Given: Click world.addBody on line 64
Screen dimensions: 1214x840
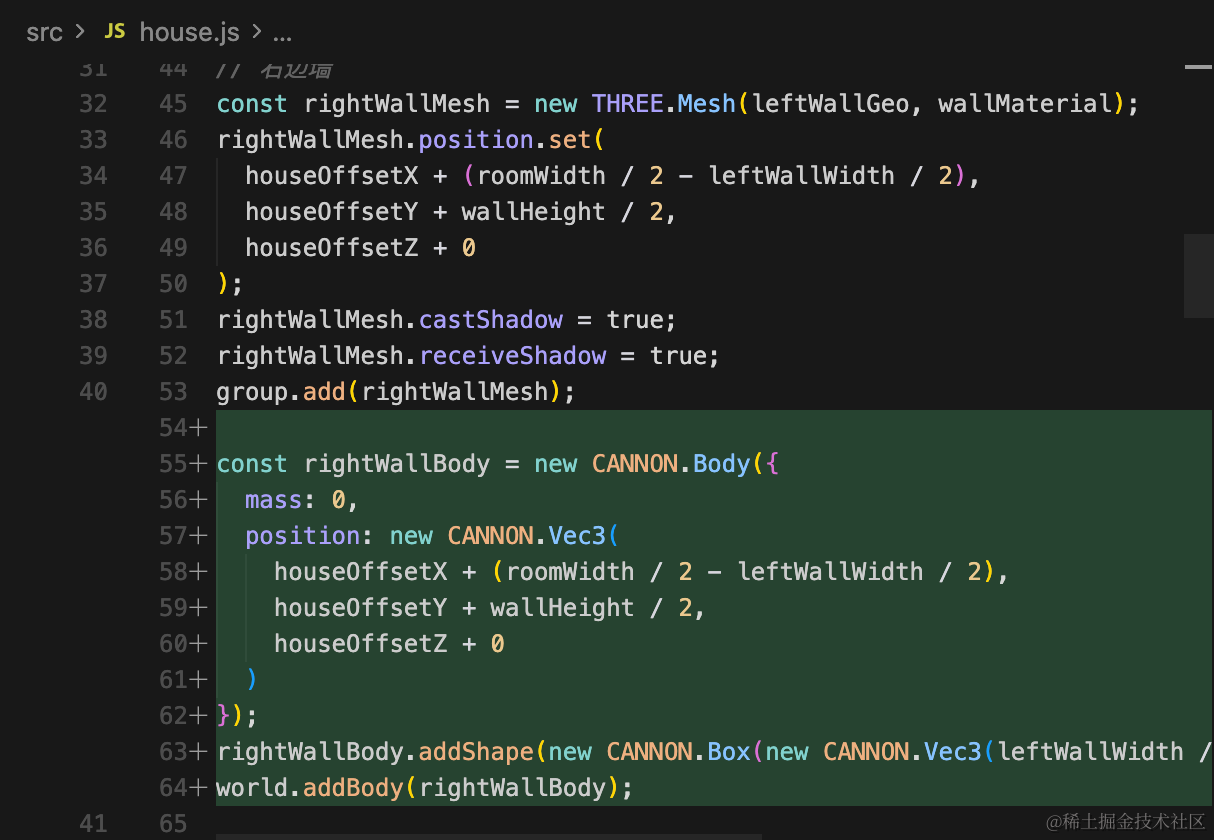Looking at the screenshot, I should [x=310, y=788].
